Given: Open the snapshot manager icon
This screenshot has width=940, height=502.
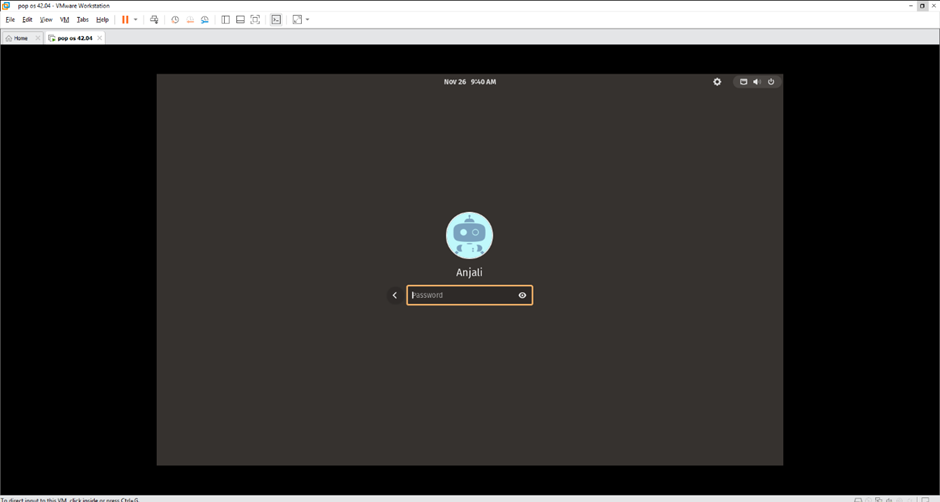Looking at the screenshot, I should 205,20.
